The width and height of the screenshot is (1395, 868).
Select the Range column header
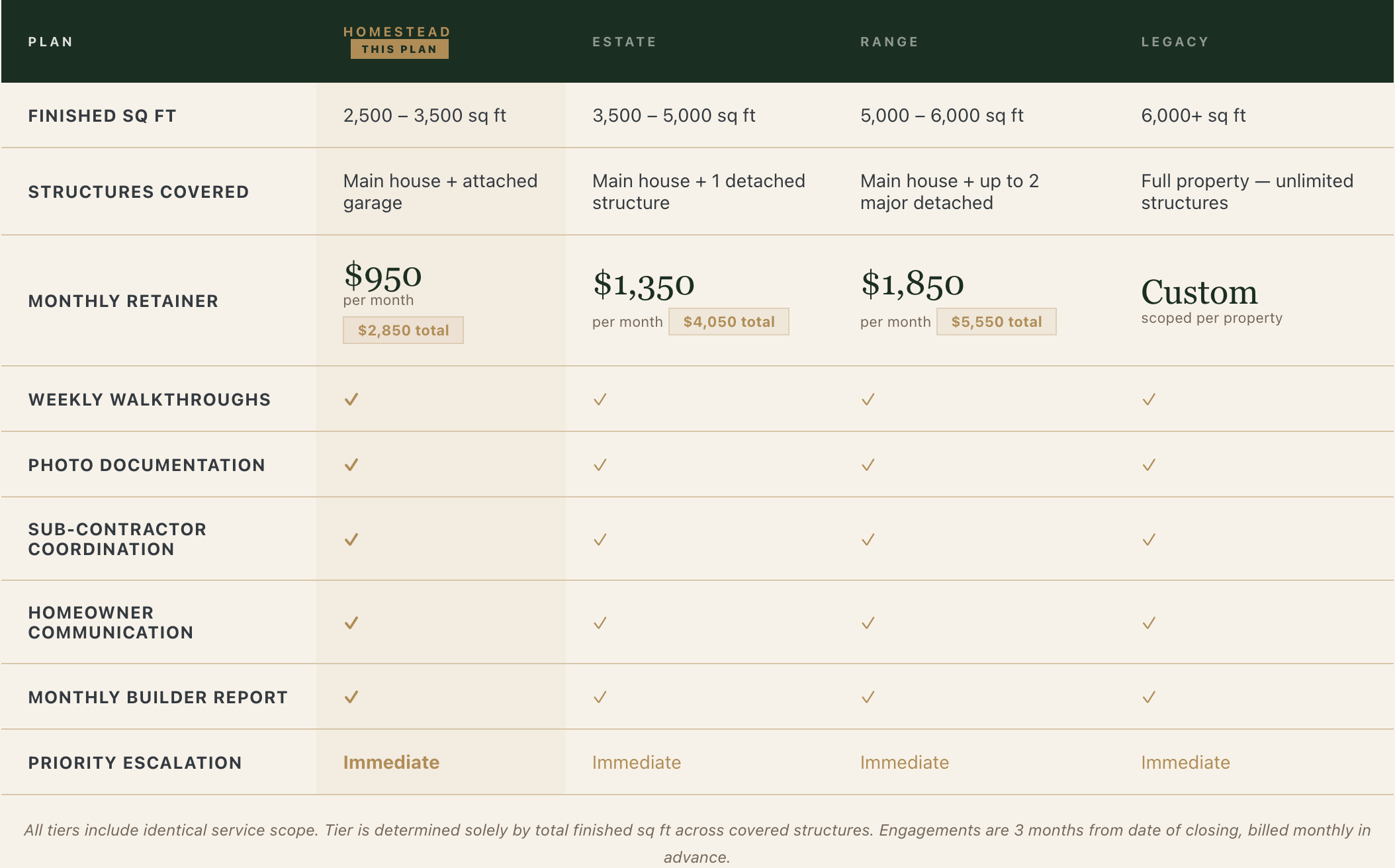[889, 42]
